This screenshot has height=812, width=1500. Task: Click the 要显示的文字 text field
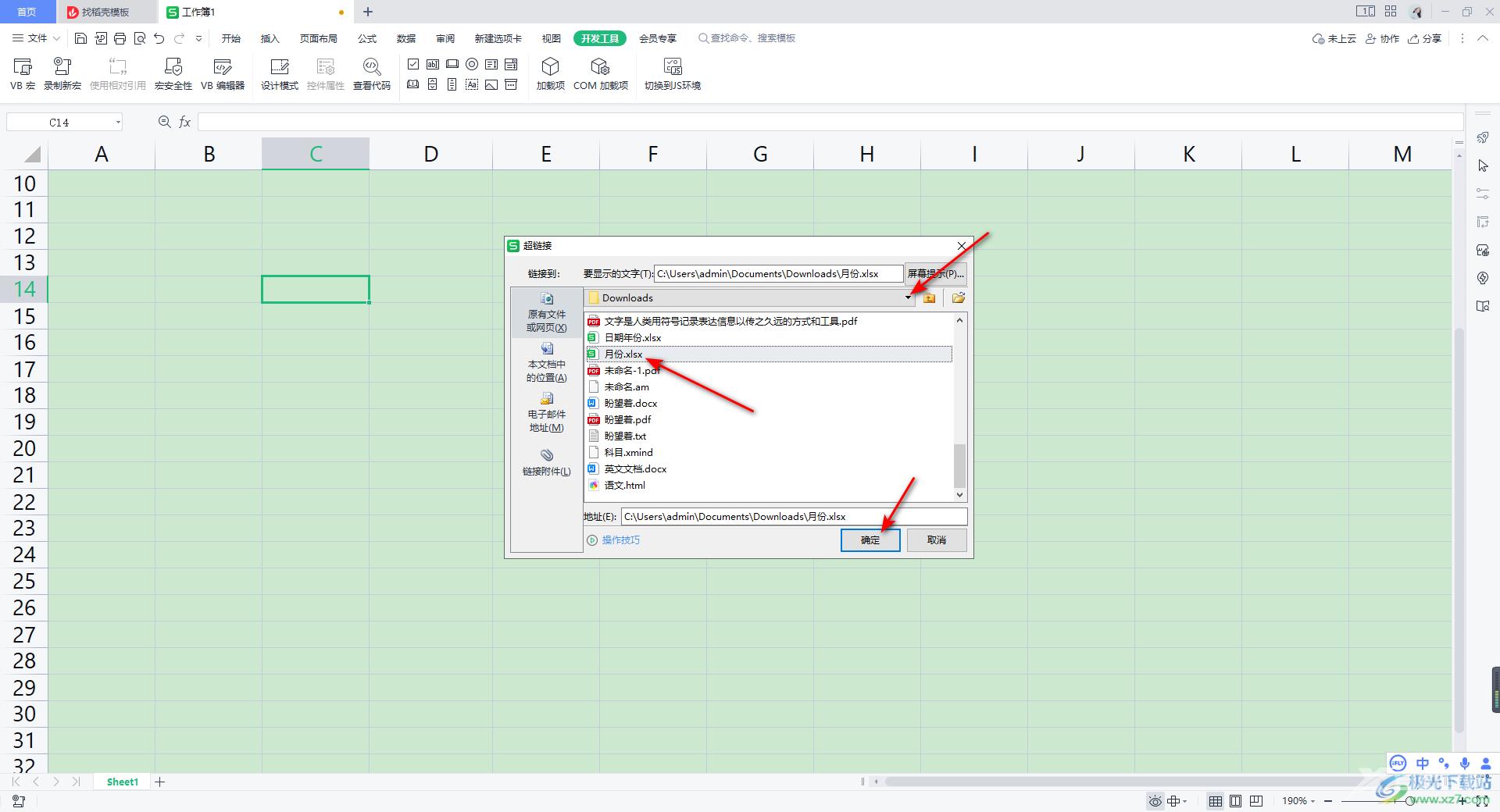pyautogui.click(x=778, y=274)
